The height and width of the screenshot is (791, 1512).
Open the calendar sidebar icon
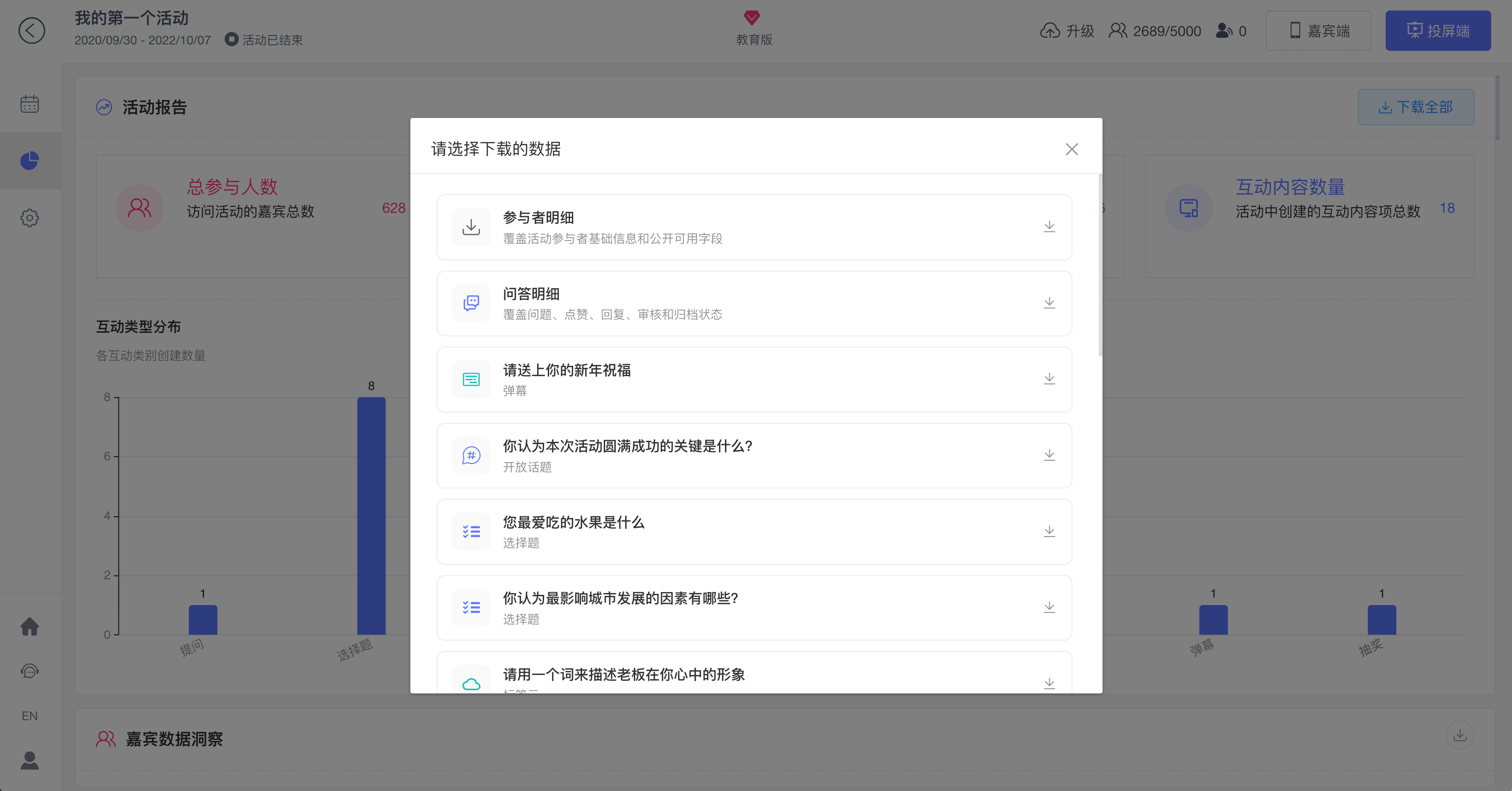click(29, 104)
